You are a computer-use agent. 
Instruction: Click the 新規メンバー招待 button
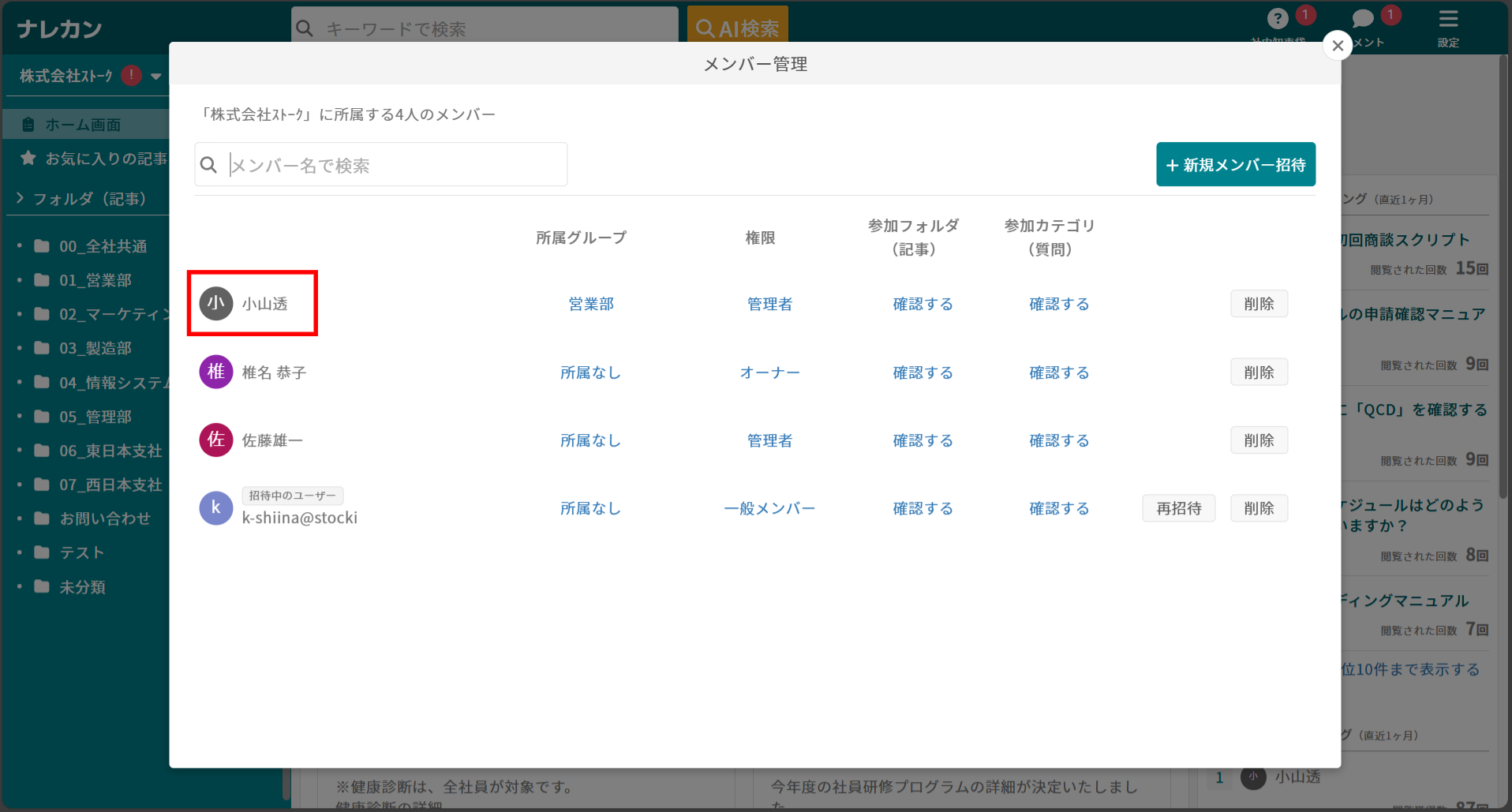tap(1235, 164)
